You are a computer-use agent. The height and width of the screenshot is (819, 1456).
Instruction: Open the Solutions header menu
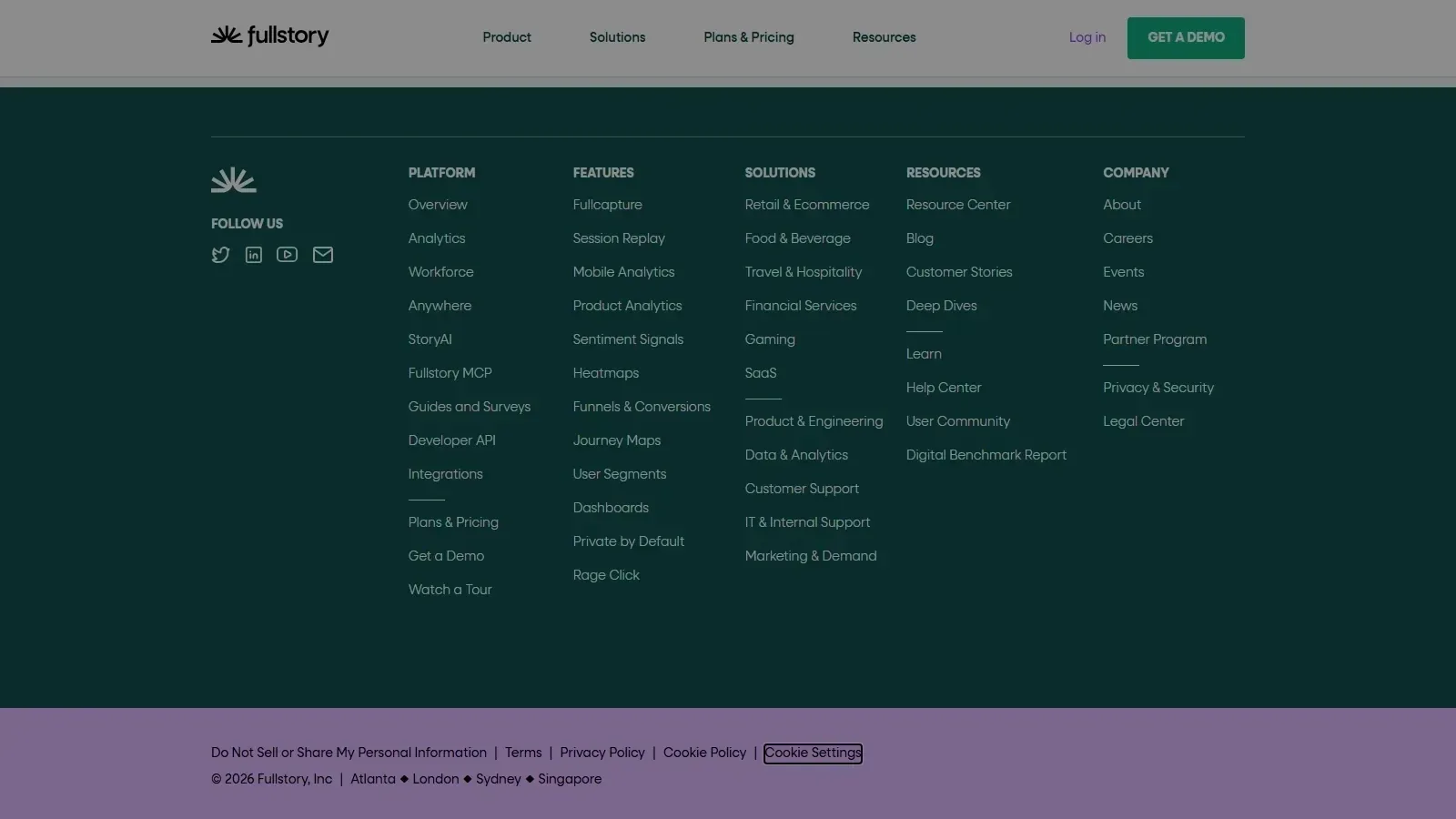coord(617,37)
